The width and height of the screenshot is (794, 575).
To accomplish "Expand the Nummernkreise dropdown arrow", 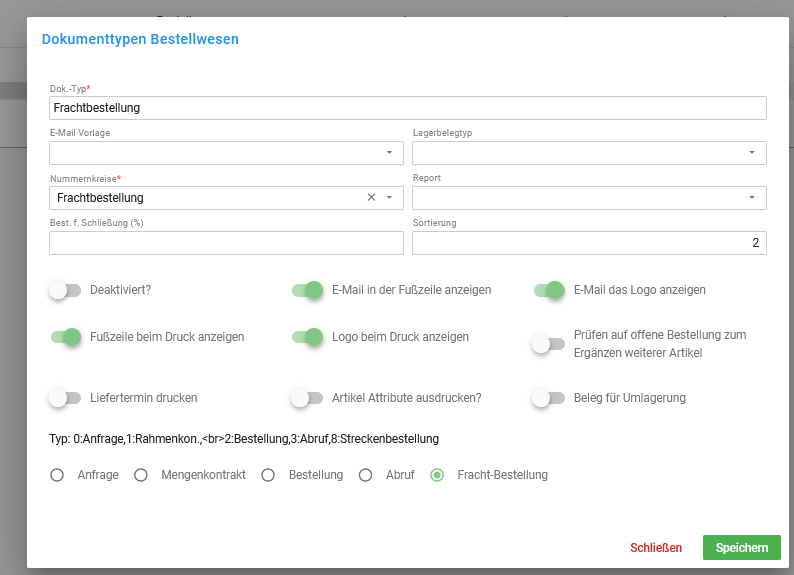I will tap(389, 197).
